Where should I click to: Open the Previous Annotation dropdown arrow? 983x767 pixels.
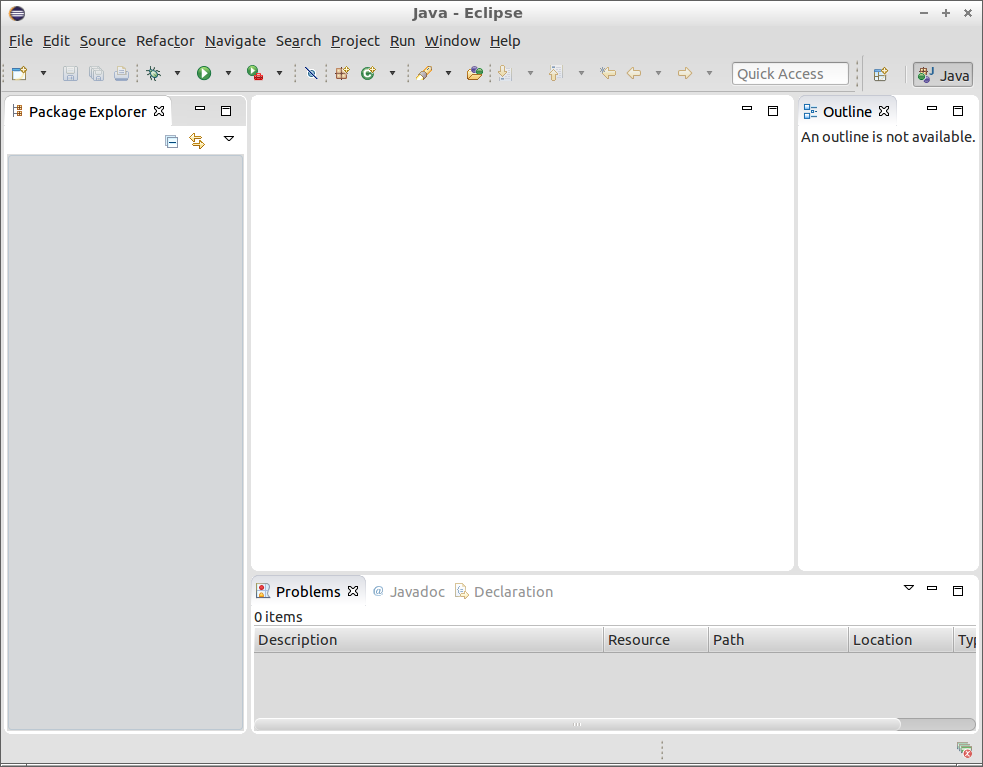coord(581,73)
